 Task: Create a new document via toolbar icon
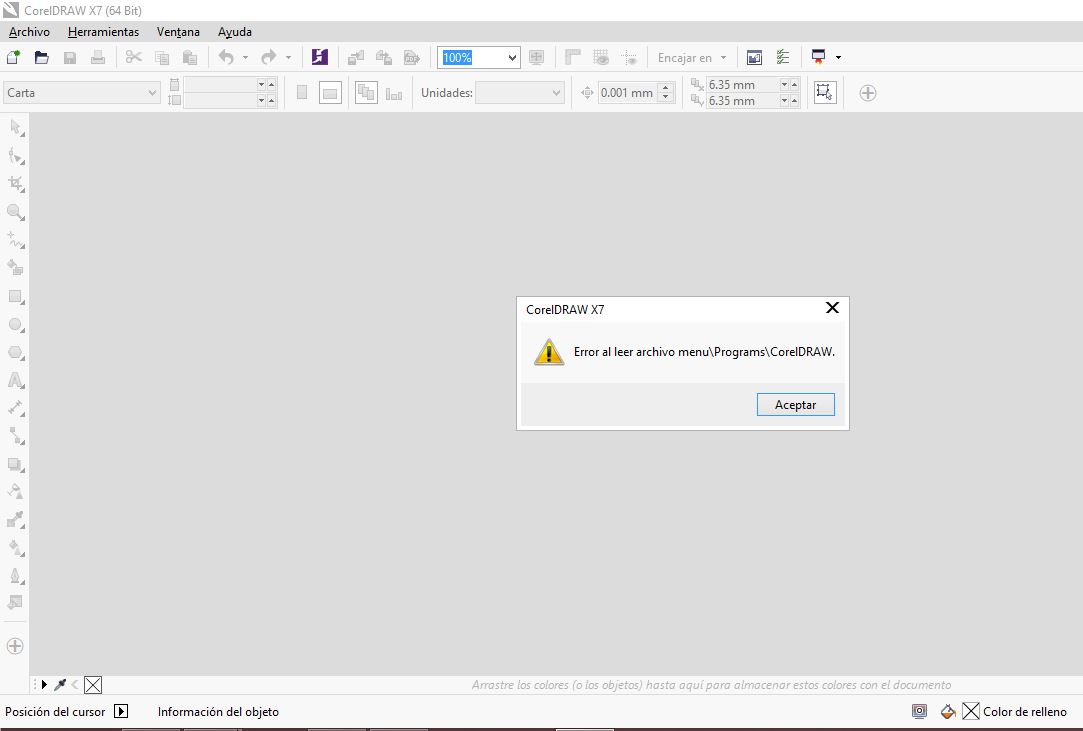point(13,57)
